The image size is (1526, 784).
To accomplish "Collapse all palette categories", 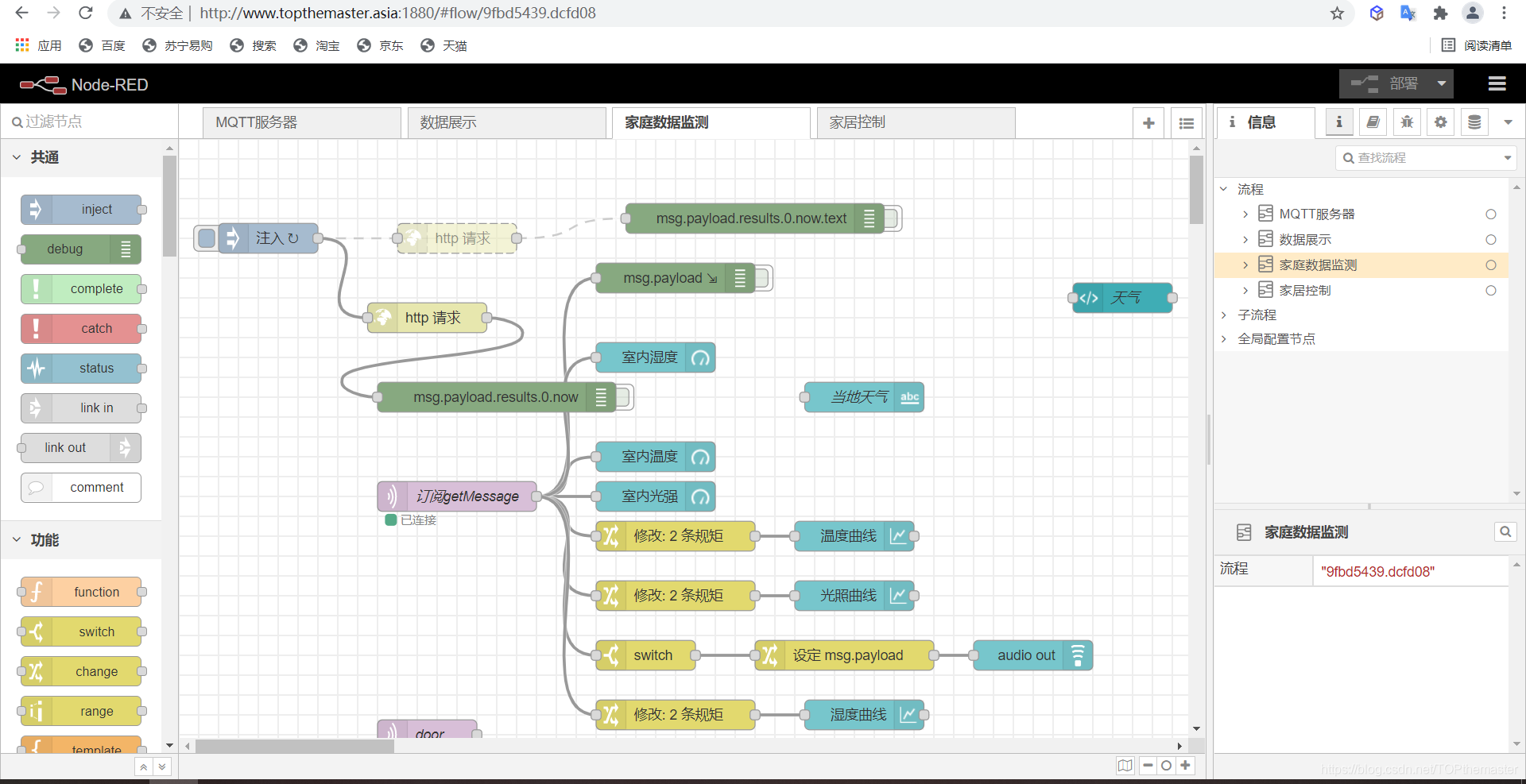I will [143, 767].
